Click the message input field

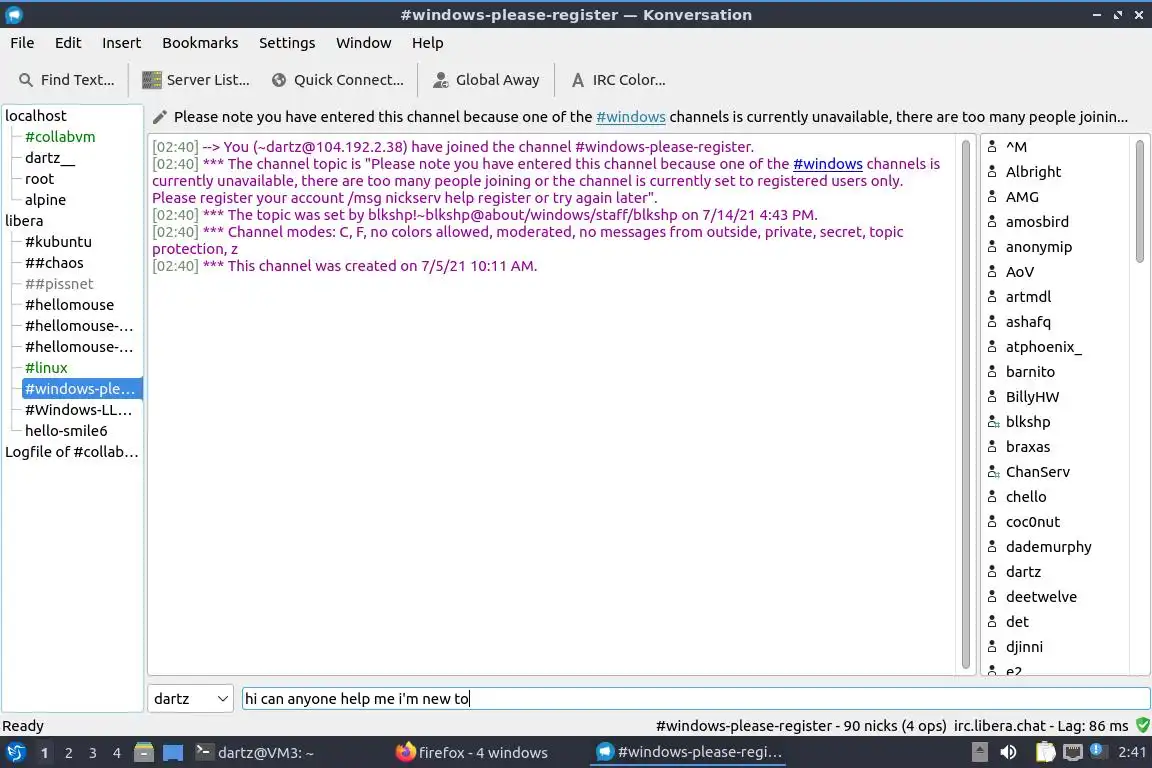tap(695, 698)
